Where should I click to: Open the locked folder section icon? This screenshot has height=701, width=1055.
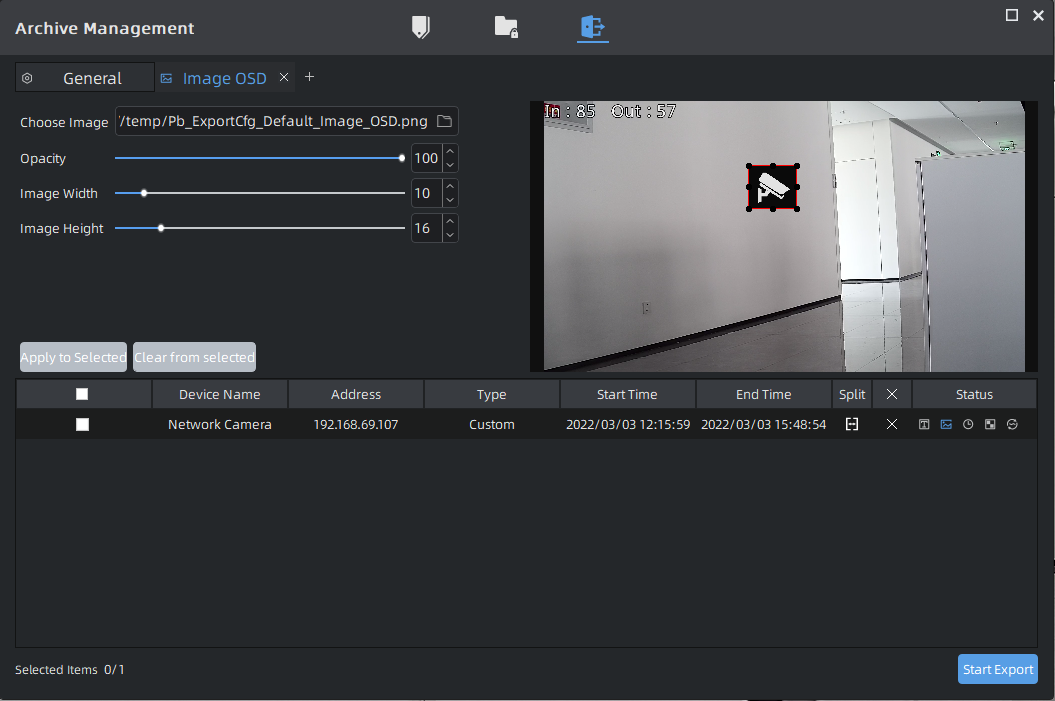click(x=506, y=27)
